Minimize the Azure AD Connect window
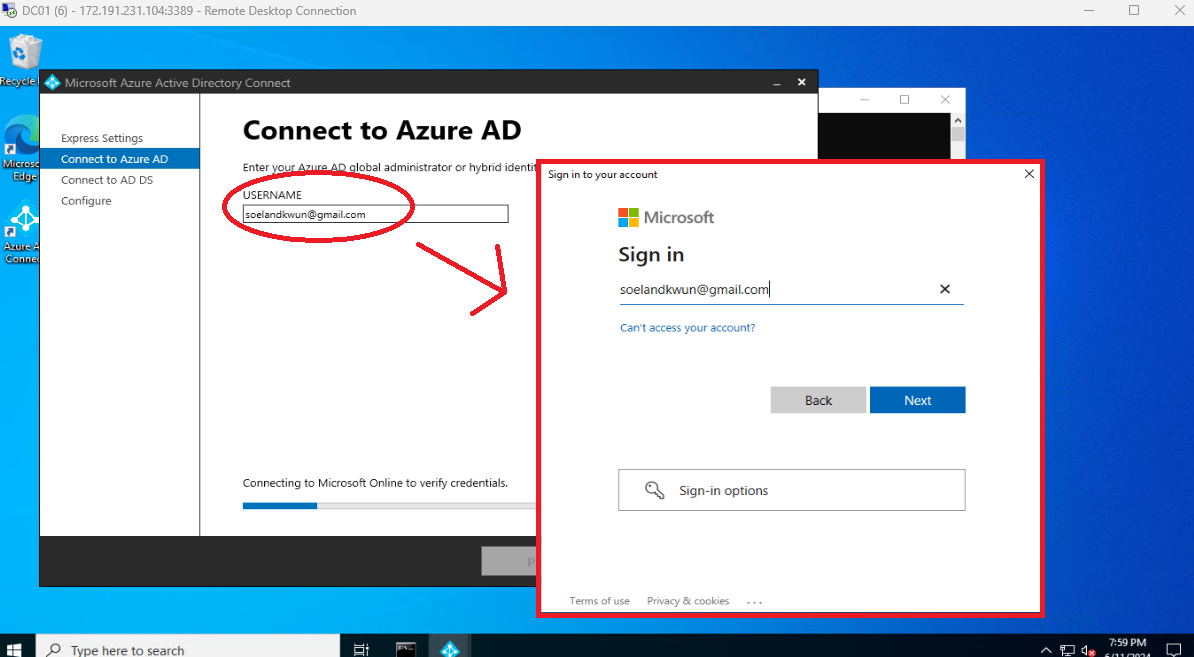The image size is (1194, 657). pyautogui.click(x=777, y=82)
